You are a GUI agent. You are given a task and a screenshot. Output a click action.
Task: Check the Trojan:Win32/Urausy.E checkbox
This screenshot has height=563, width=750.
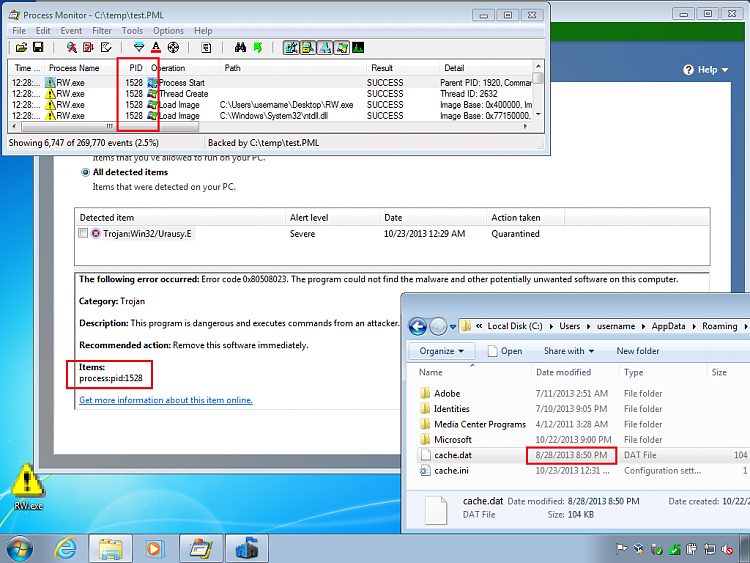coord(83,233)
